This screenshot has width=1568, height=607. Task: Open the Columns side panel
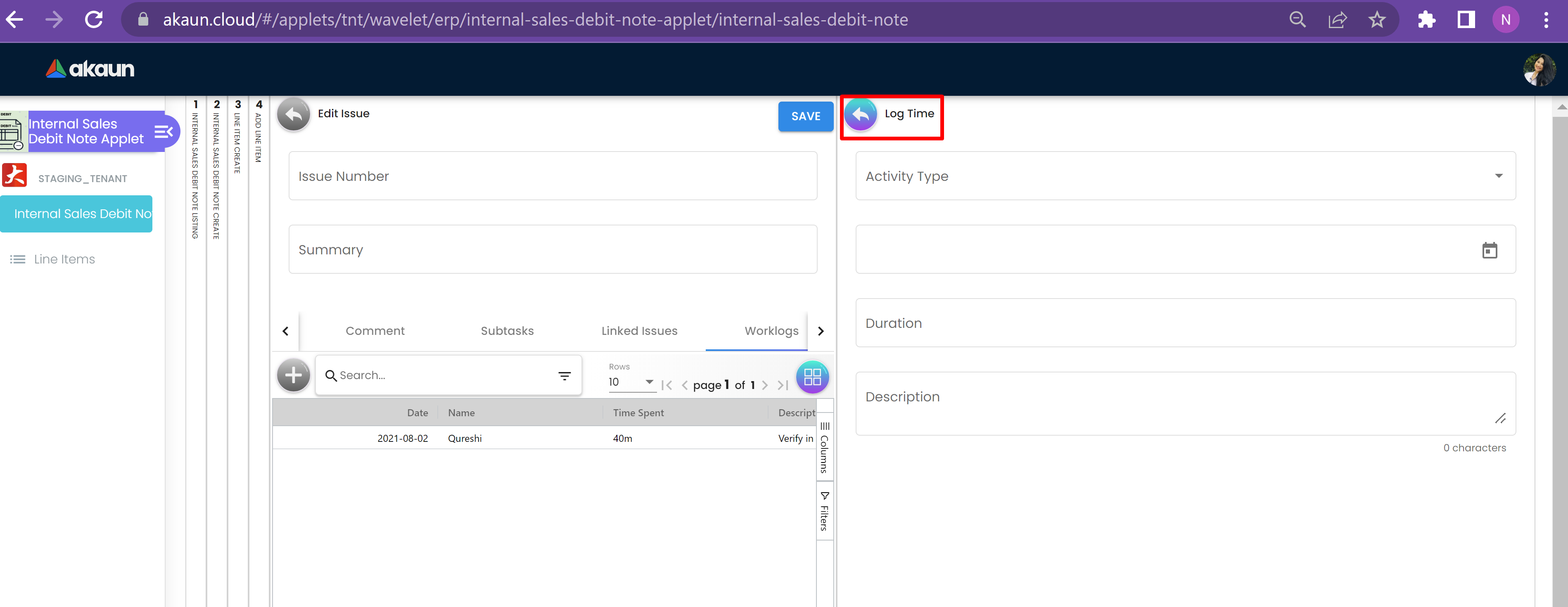[x=824, y=448]
